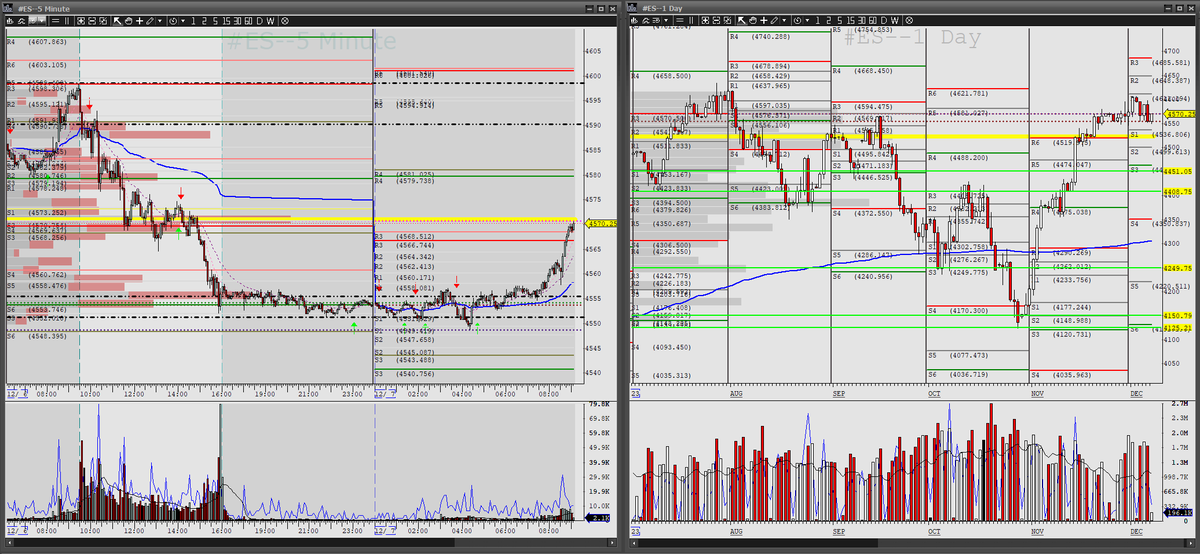Switch 5 Minute window to 2 minute timeframe
The height and width of the screenshot is (554, 1200).
point(204,21)
